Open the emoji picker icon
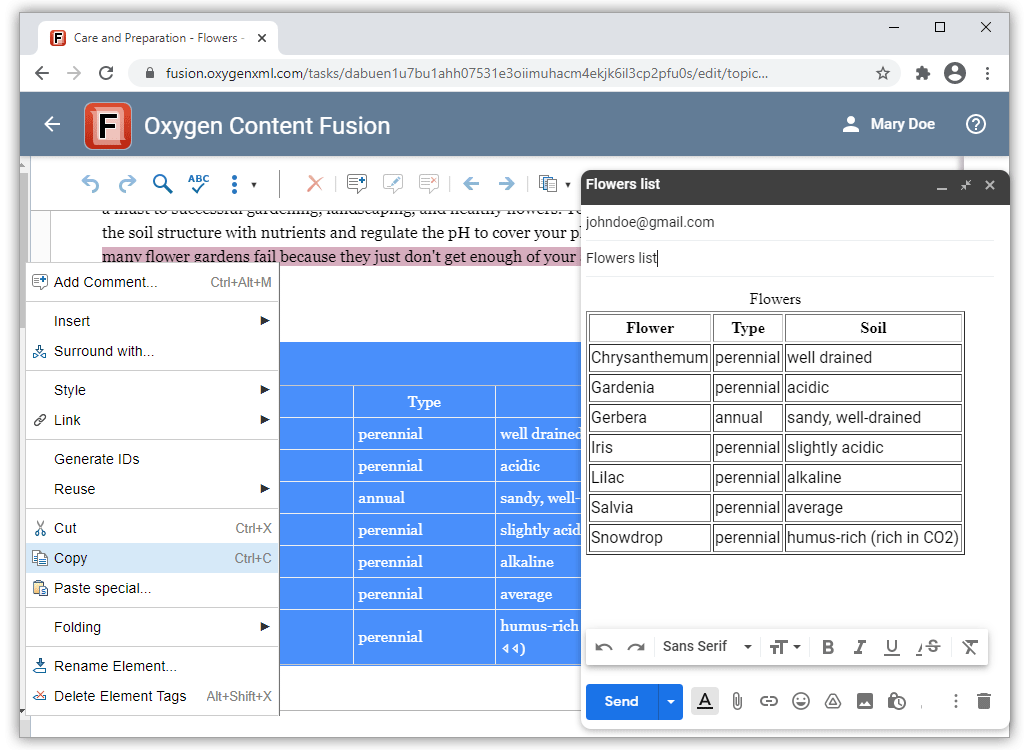Viewport: 1030px width, 750px height. tap(801, 701)
